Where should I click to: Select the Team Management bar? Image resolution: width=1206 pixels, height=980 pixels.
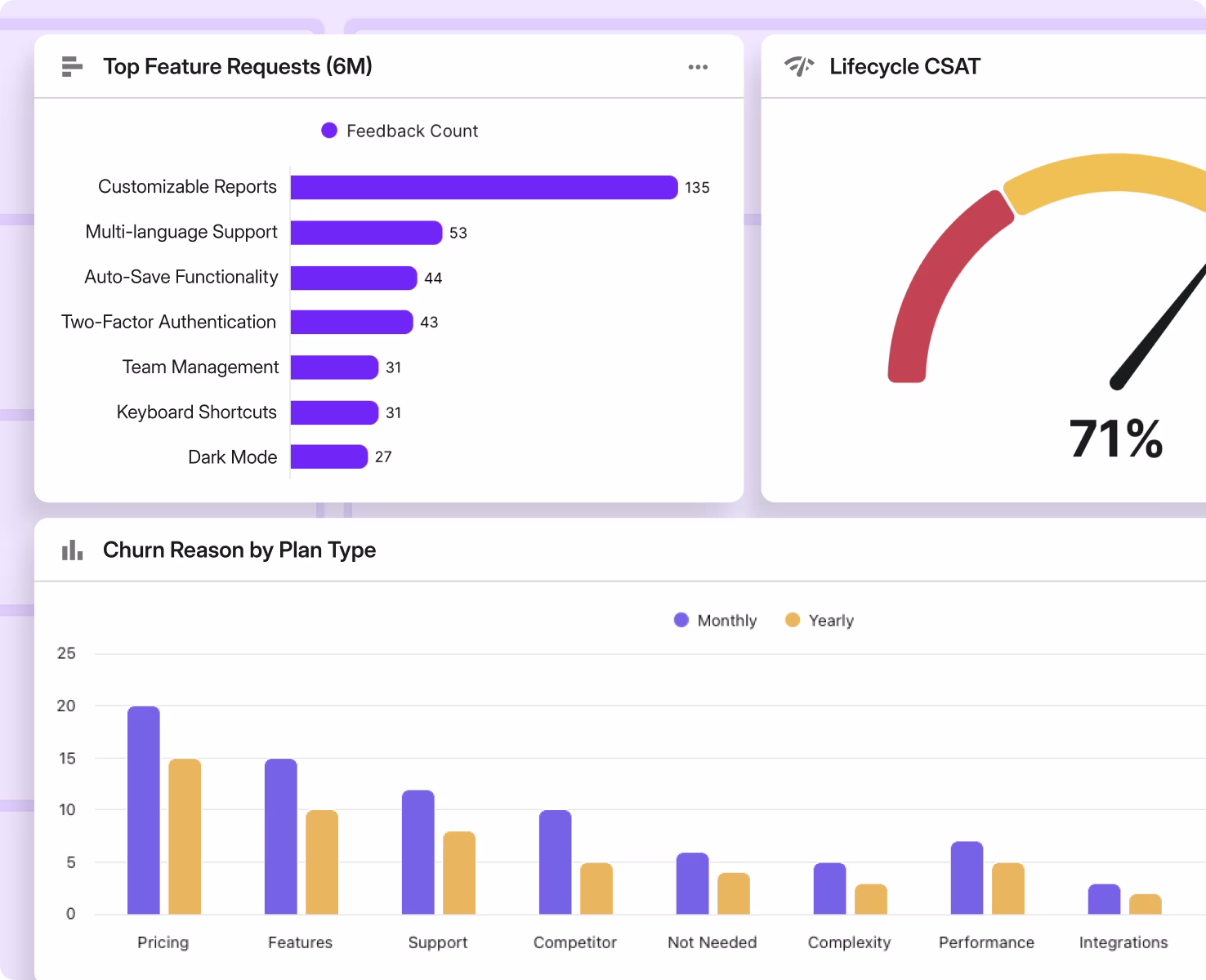point(335,367)
